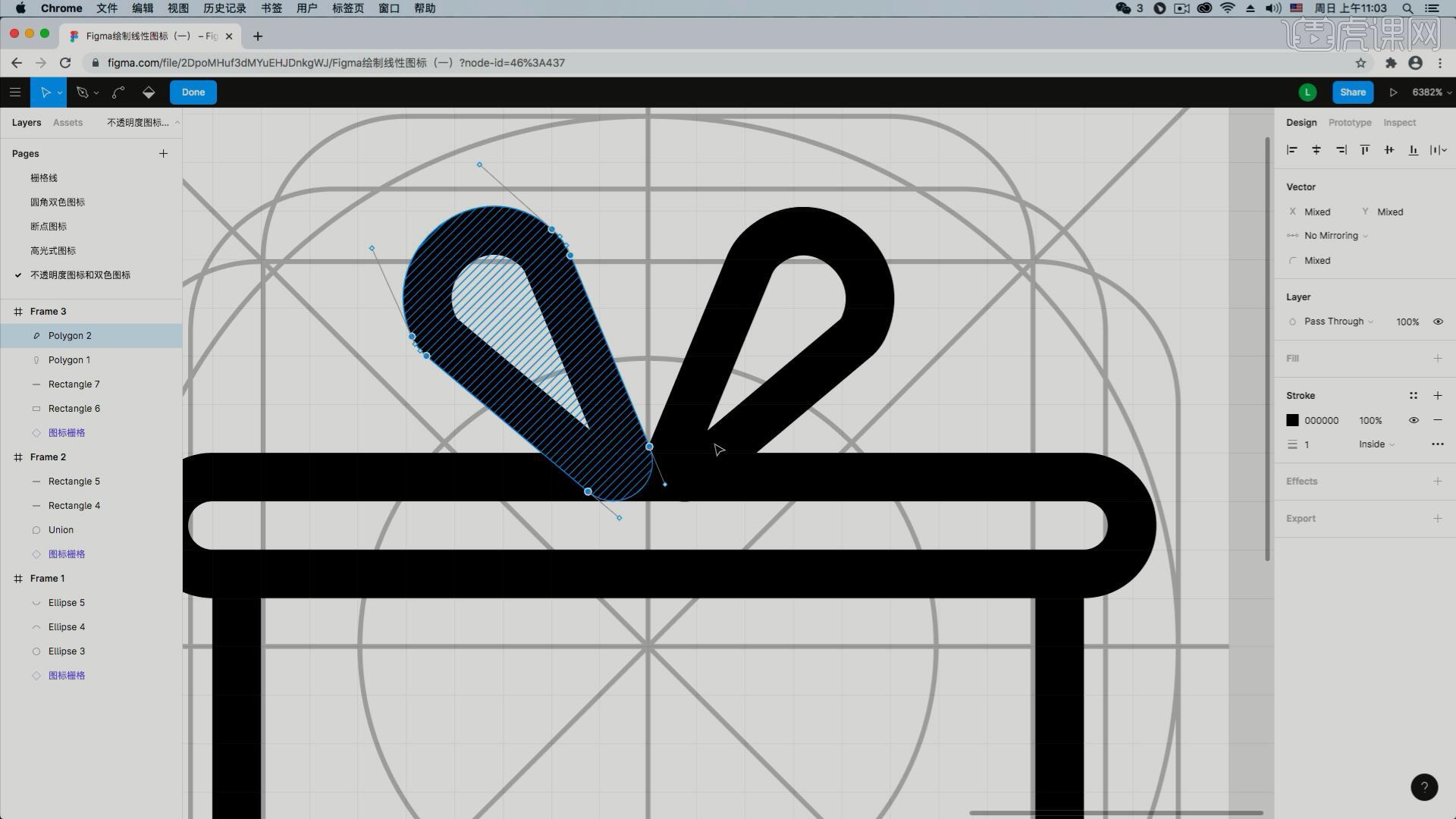Click the Align horizontal centers icon
This screenshot has width=1456, height=819.
[1316, 150]
